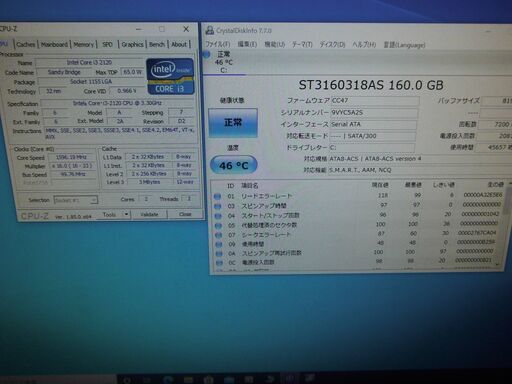Click the status icon for ID 0A row
The height and width of the screenshot is (384, 512).
tap(219, 254)
